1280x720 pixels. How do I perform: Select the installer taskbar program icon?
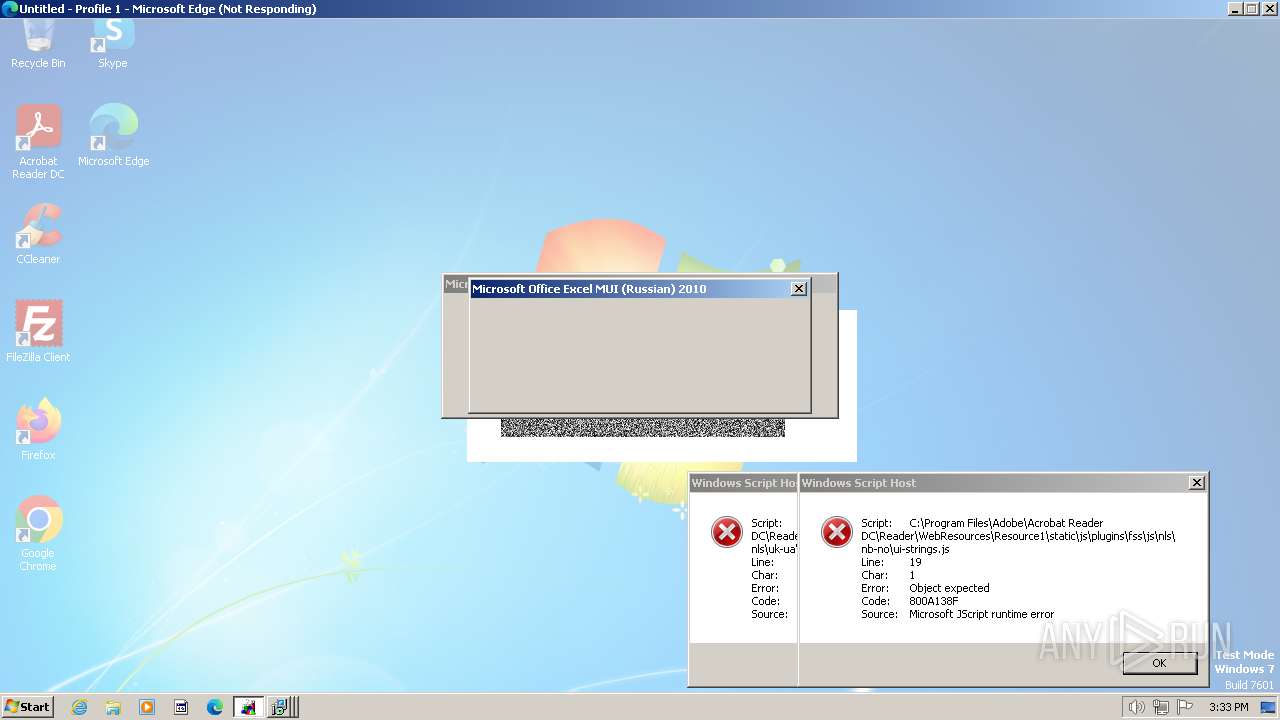click(x=279, y=707)
